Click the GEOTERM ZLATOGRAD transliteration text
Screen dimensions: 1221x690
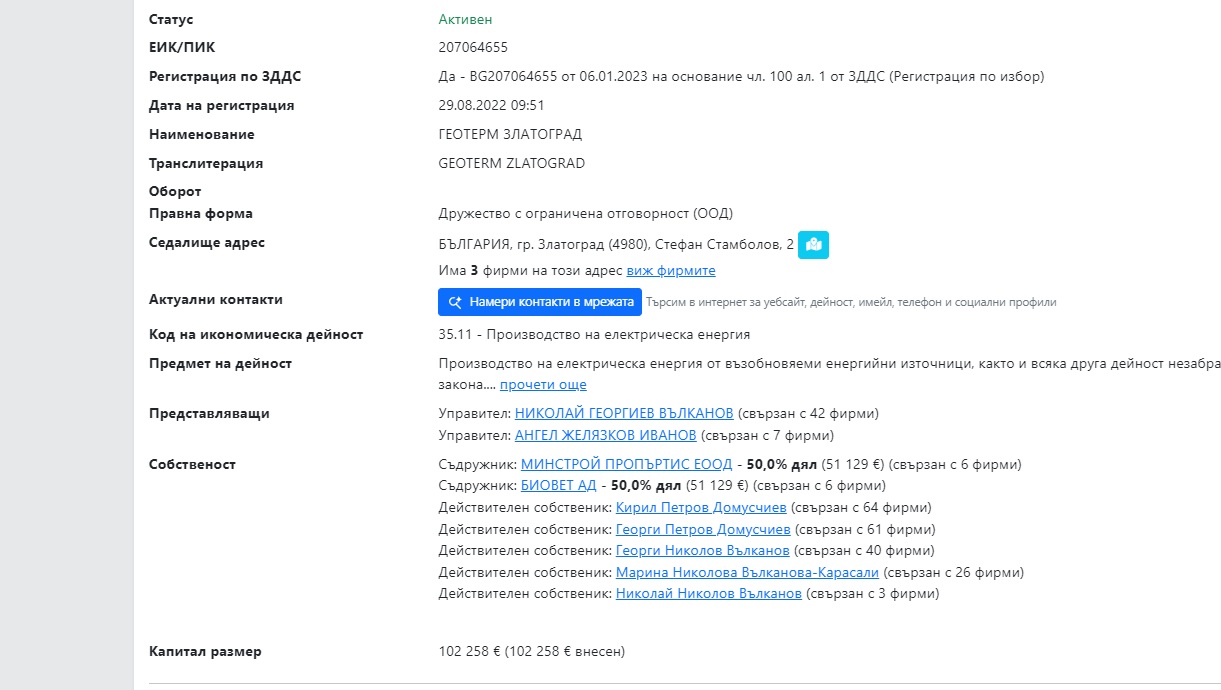point(512,163)
